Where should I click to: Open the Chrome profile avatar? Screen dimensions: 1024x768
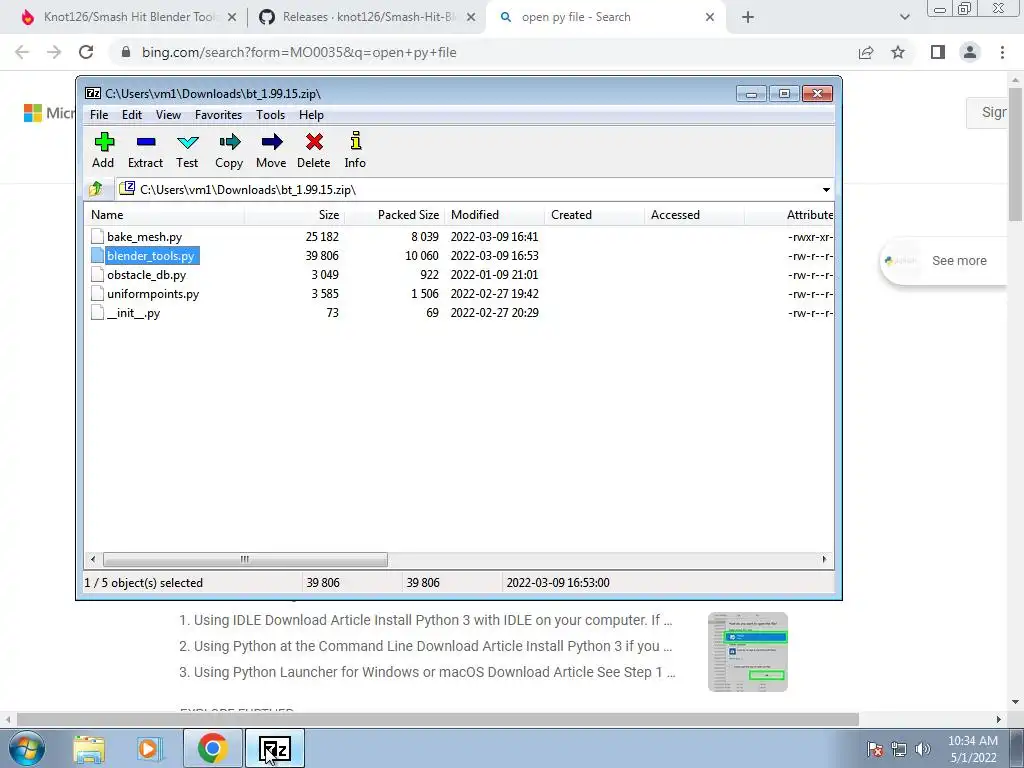click(970, 52)
